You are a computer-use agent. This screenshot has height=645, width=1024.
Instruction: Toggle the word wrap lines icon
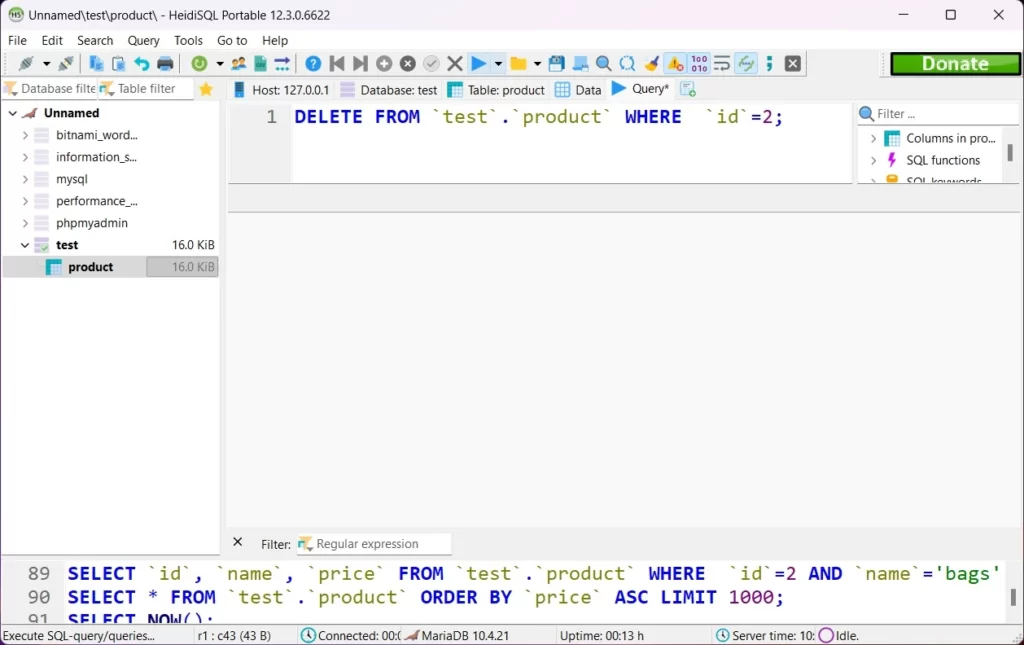coord(722,63)
